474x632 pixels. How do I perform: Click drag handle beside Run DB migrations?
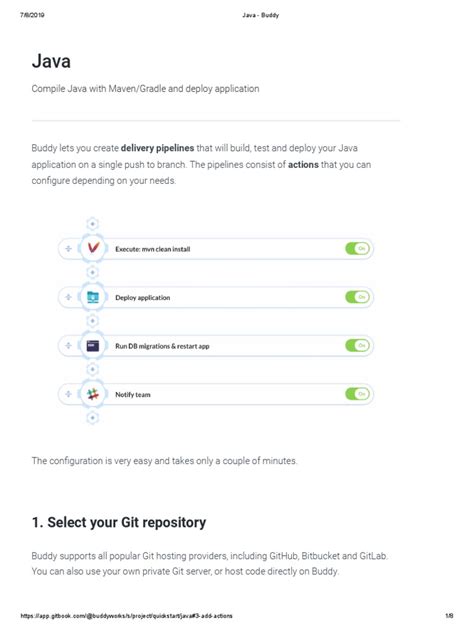69,345
